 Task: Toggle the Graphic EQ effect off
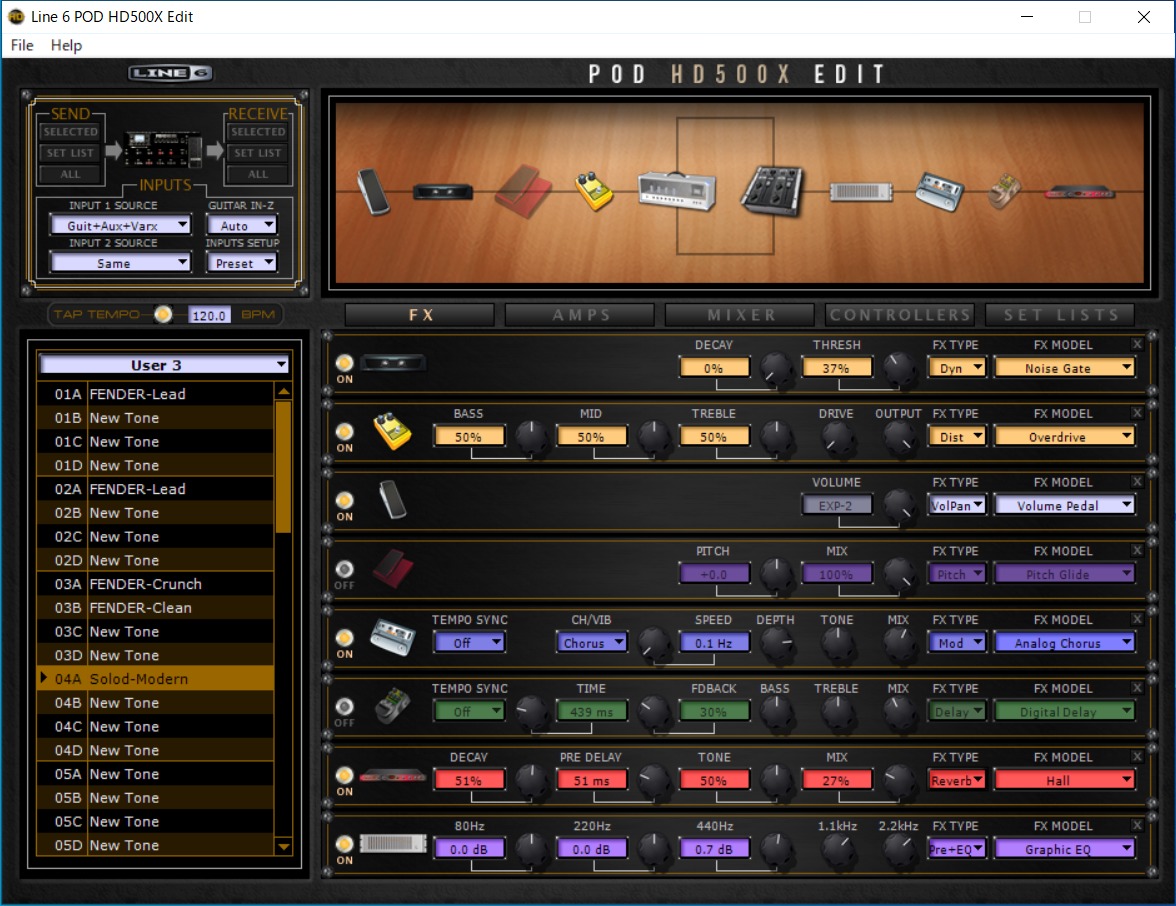pyautogui.click(x=344, y=844)
